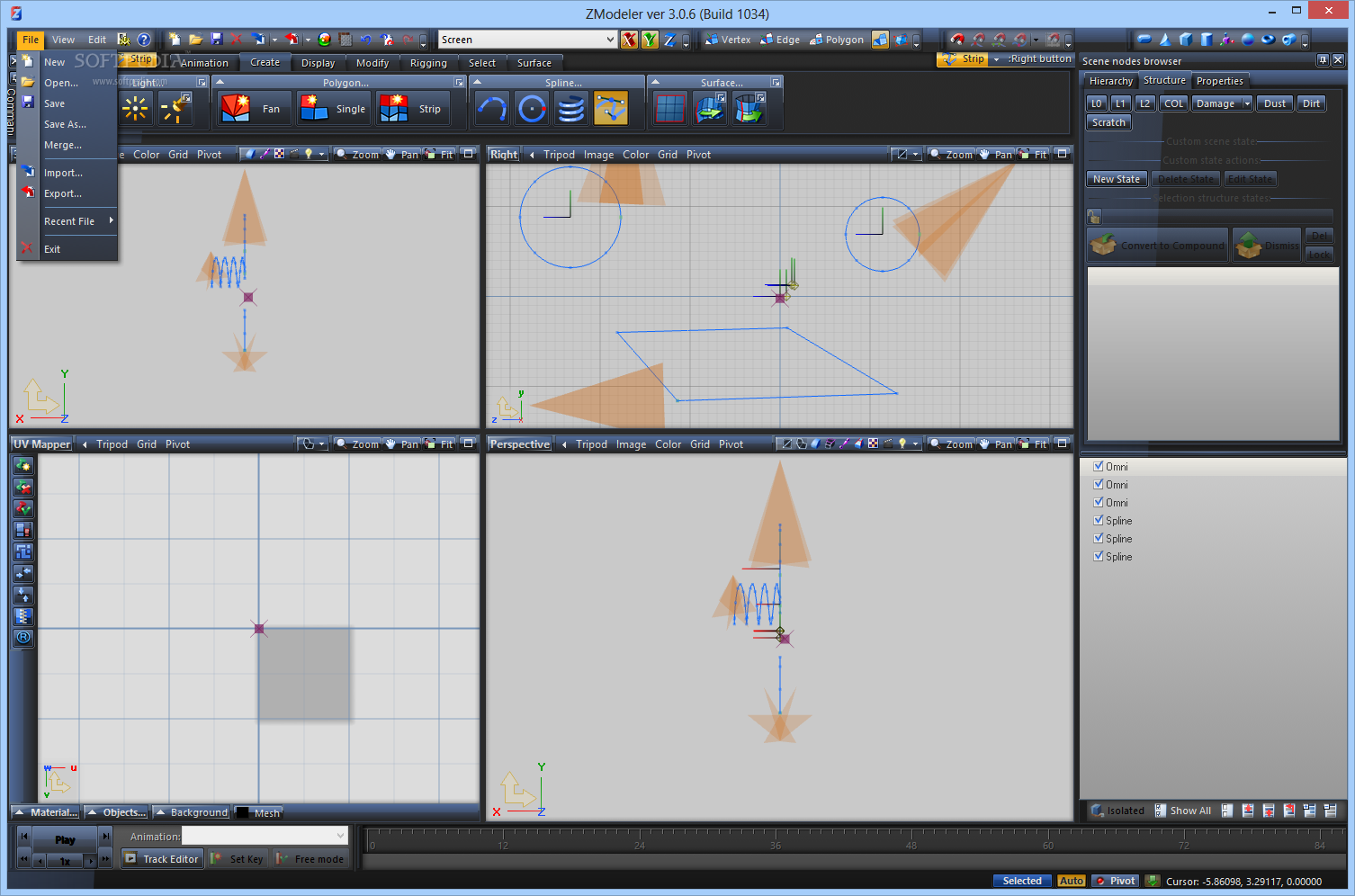Click the red X axis button
This screenshot has width=1355, height=896.
[629, 40]
